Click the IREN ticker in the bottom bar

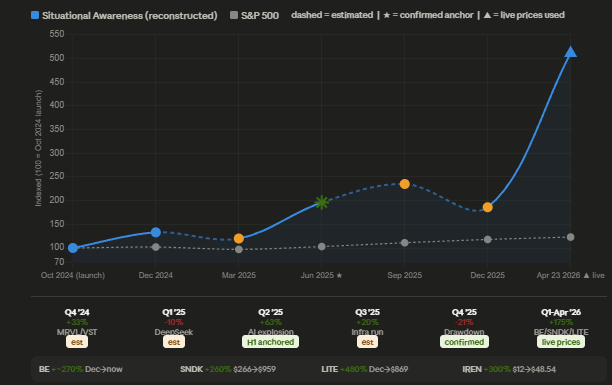(x=472, y=369)
